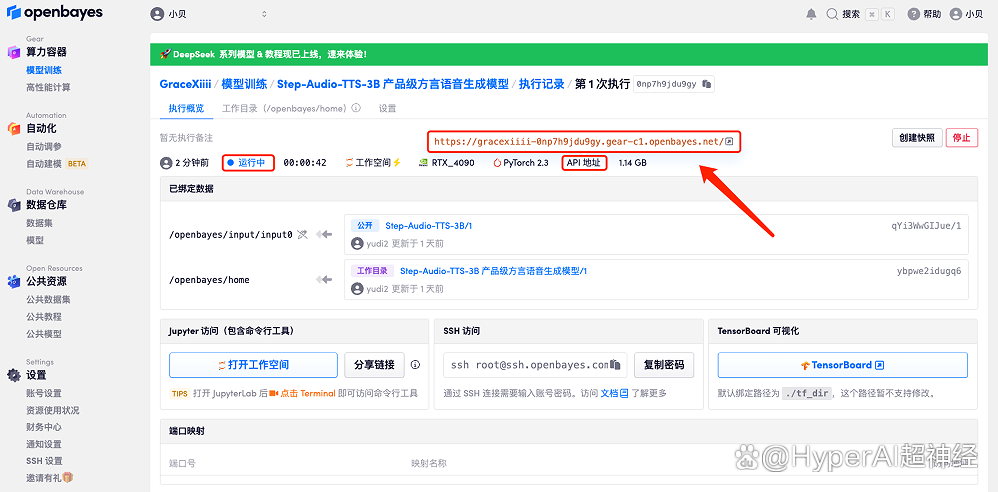This screenshot has height=492, width=998.
Task: Open 自动建模 BETA in the sidebar
Action: pyautogui.click(x=57, y=164)
